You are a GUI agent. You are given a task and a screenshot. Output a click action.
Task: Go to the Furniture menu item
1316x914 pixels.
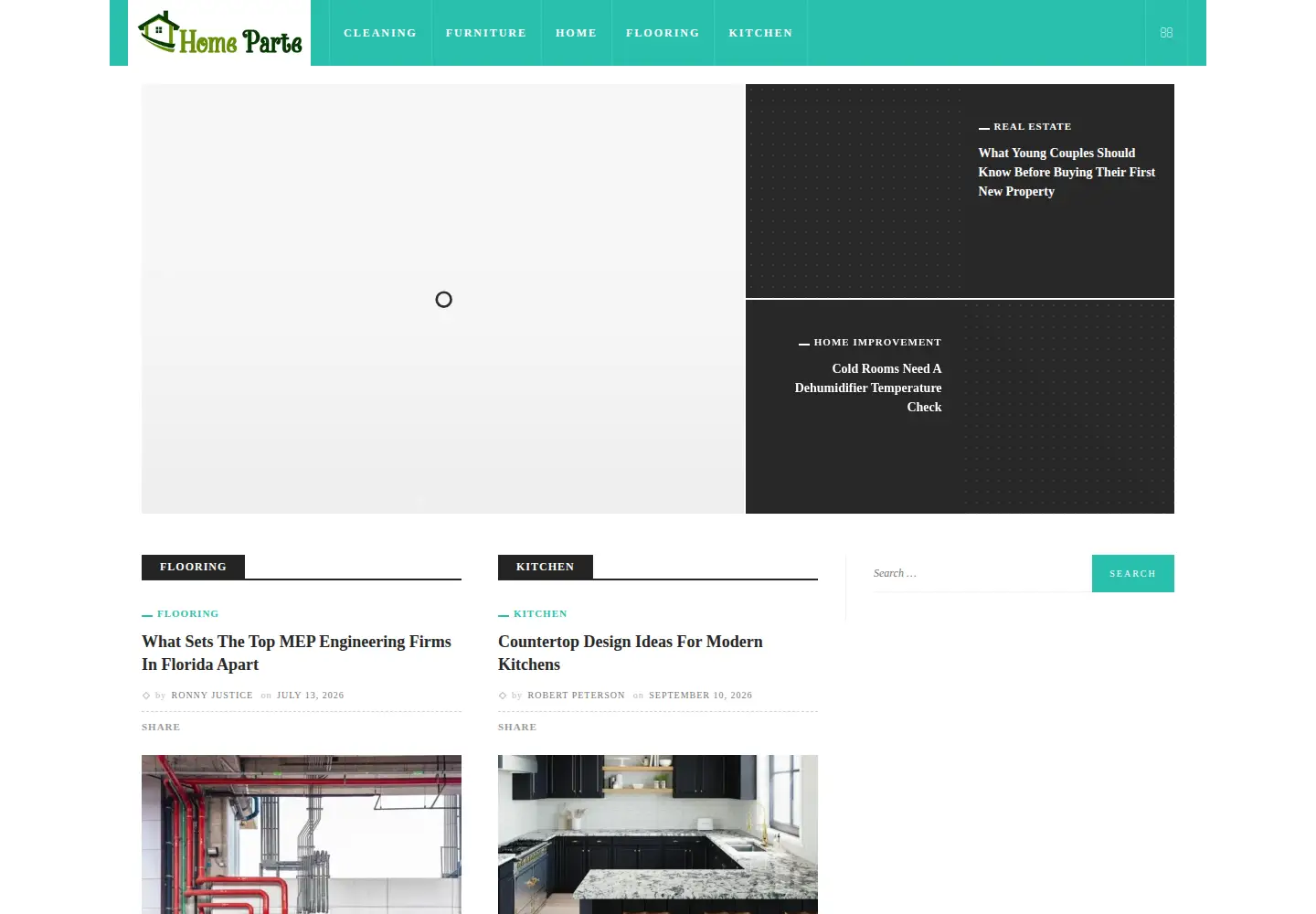coord(486,33)
